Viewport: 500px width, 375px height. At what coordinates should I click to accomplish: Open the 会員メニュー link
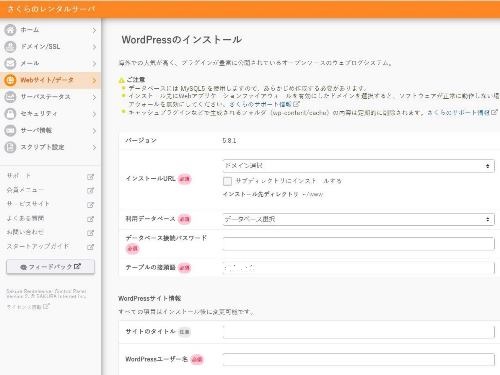point(25,190)
